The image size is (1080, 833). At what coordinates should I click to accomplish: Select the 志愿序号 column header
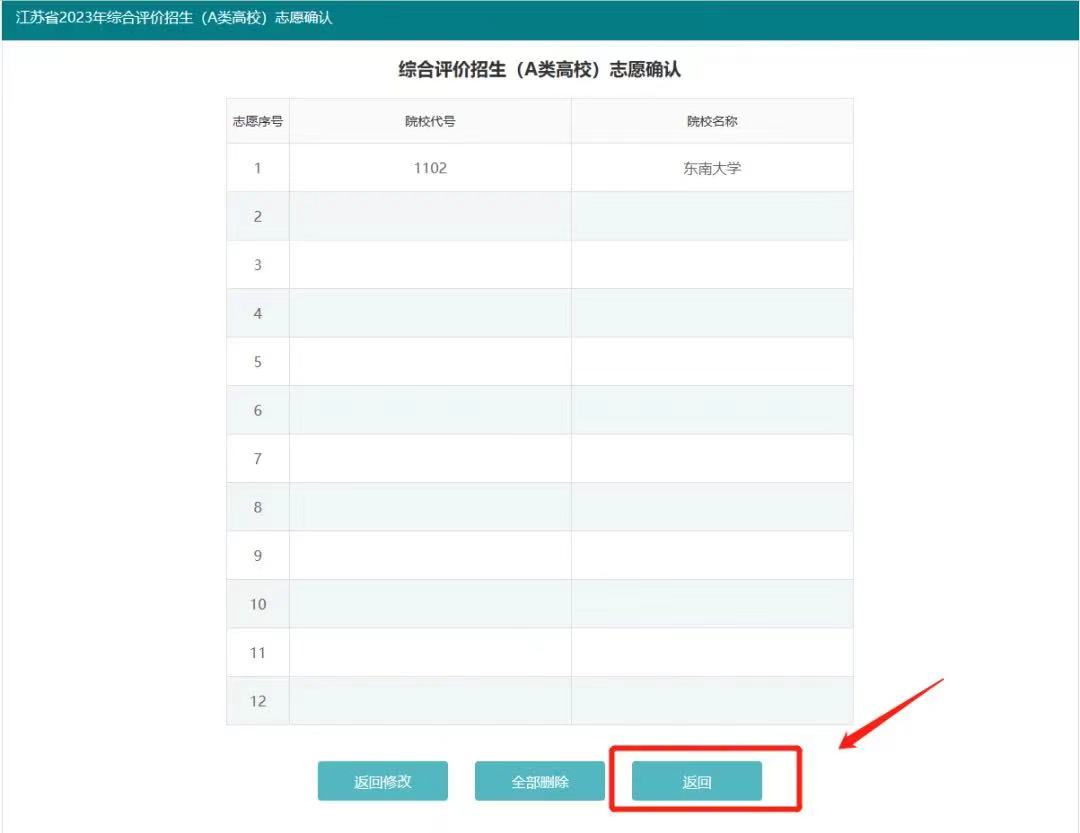(257, 121)
